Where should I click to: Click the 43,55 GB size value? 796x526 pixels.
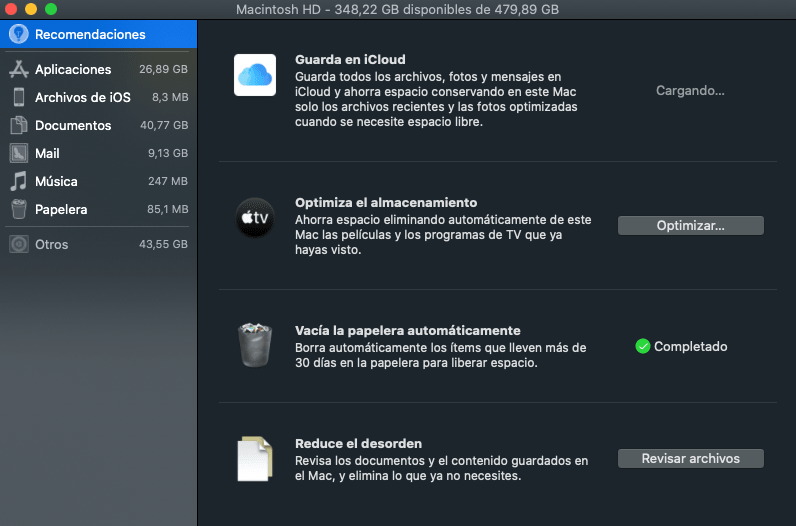[x=163, y=244]
